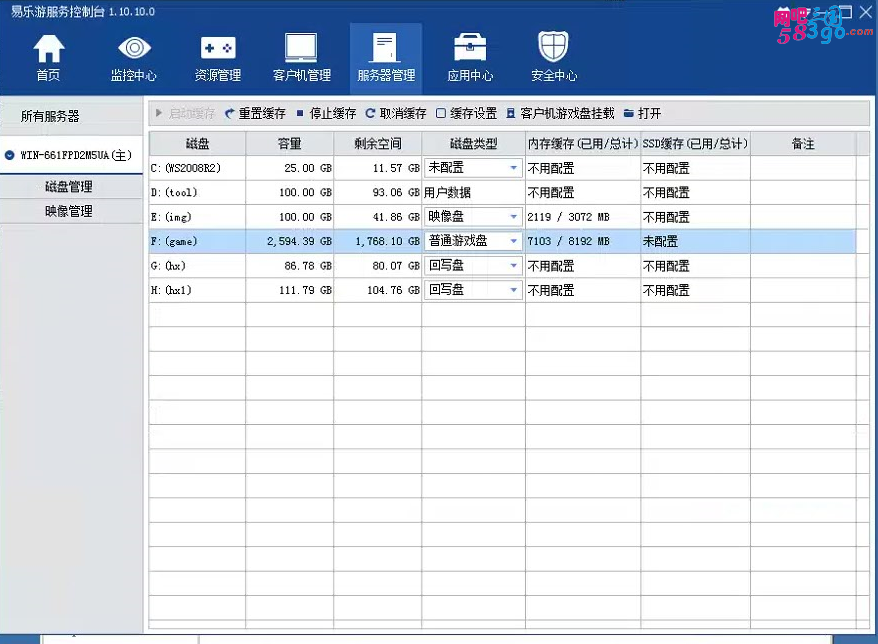Open the 首页 home icon
Viewport: 878px width, 644px height.
[x=48, y=58]
